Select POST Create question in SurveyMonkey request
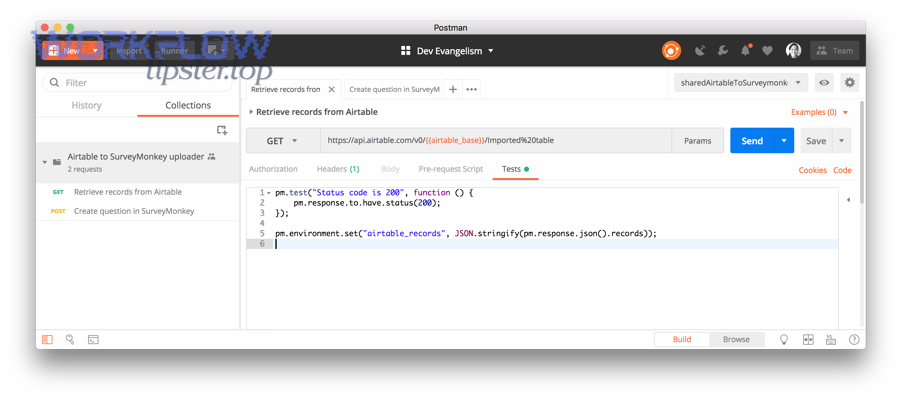This screenshot has height=398, width=900. coord(138,211)
